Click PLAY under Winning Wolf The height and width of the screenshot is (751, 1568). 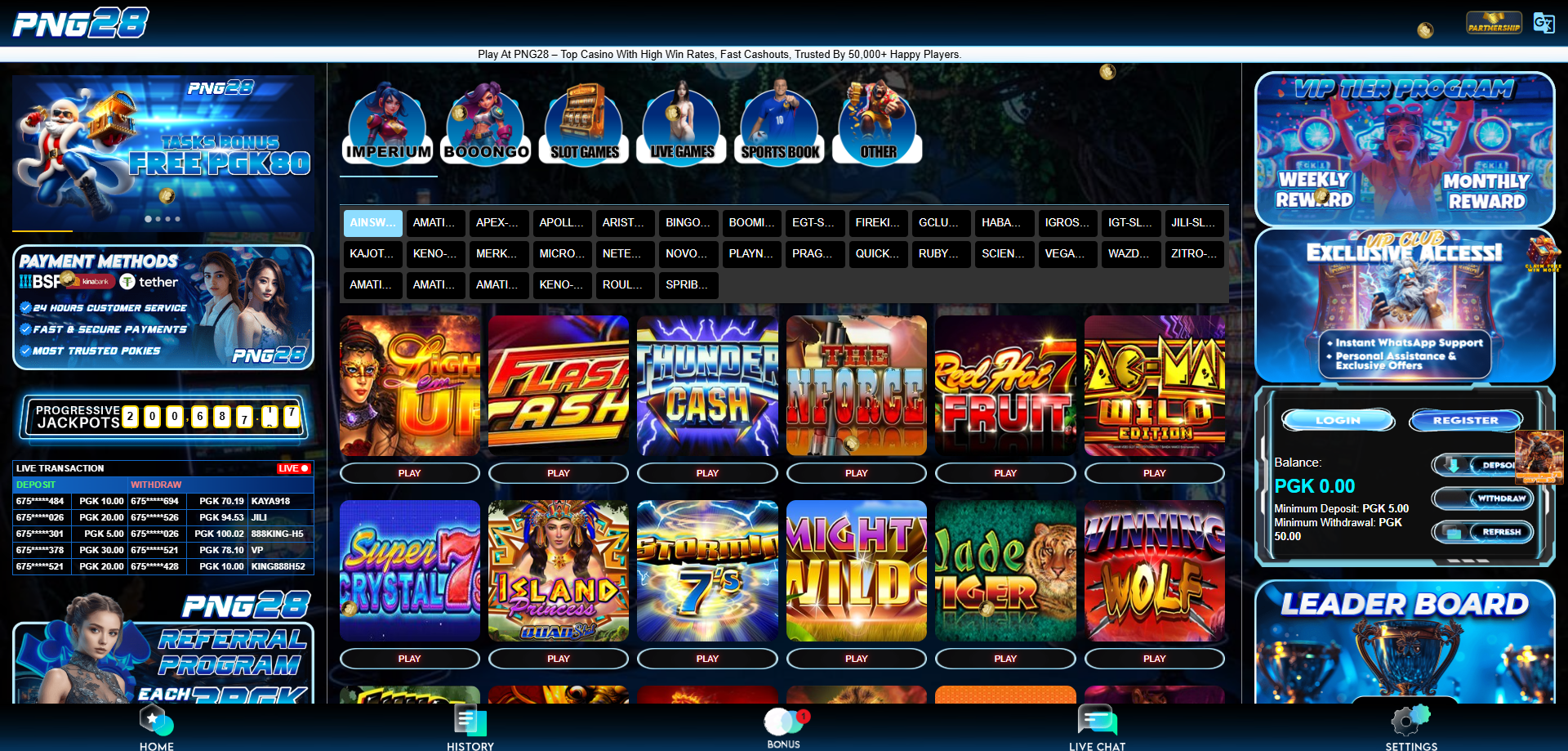(1155, 659)
